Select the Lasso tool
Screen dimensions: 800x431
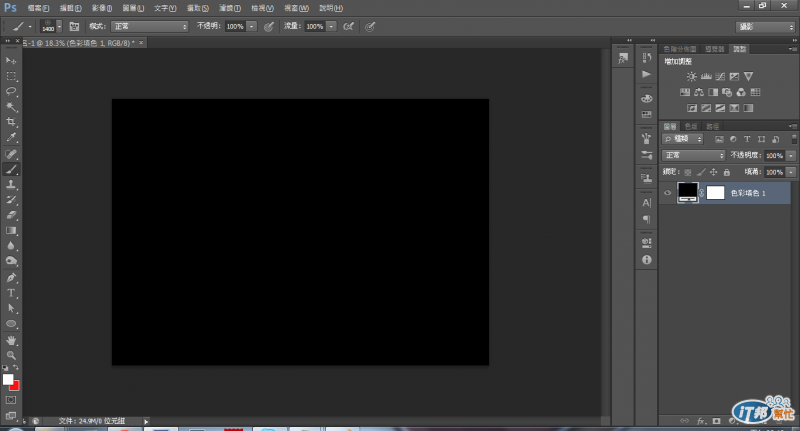click(11, 91)
